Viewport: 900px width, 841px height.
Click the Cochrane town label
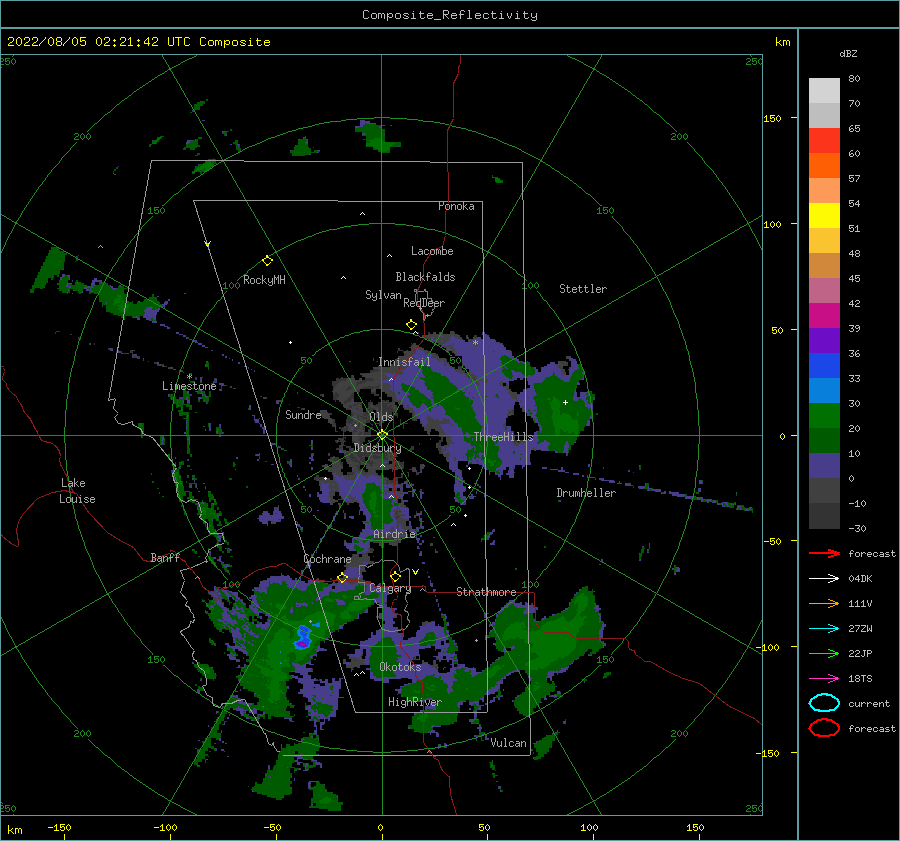pyautogui.click(x=327, y=559)
